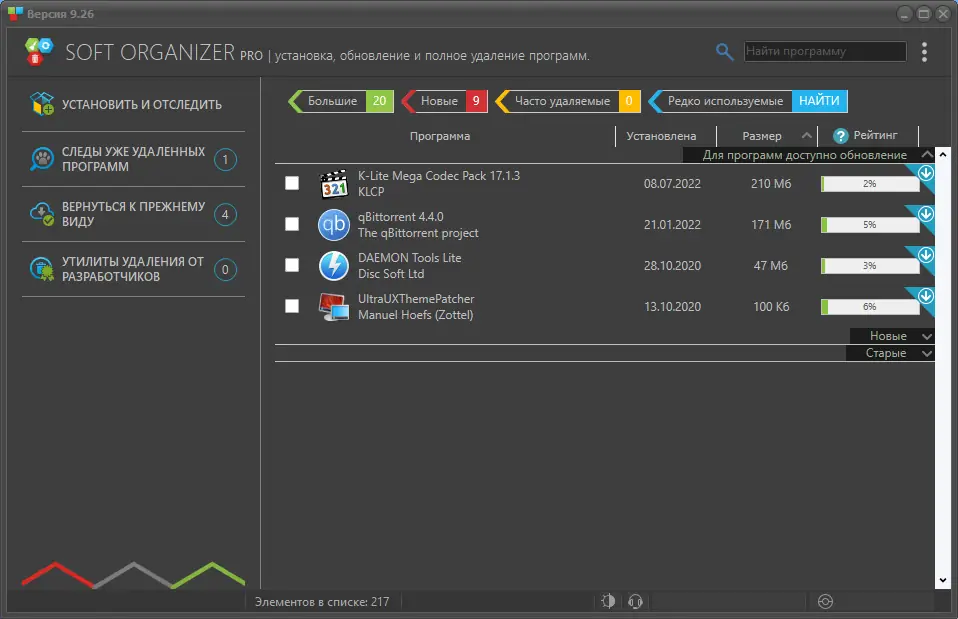The image size is (958, 619).
Task: Click the developer uninstall utilities icon
Action: 42,269
